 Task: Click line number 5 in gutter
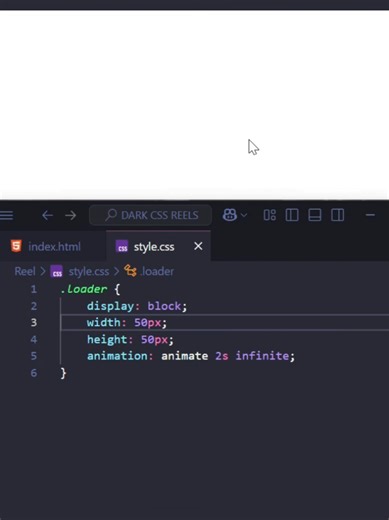(x=34, y=356)
